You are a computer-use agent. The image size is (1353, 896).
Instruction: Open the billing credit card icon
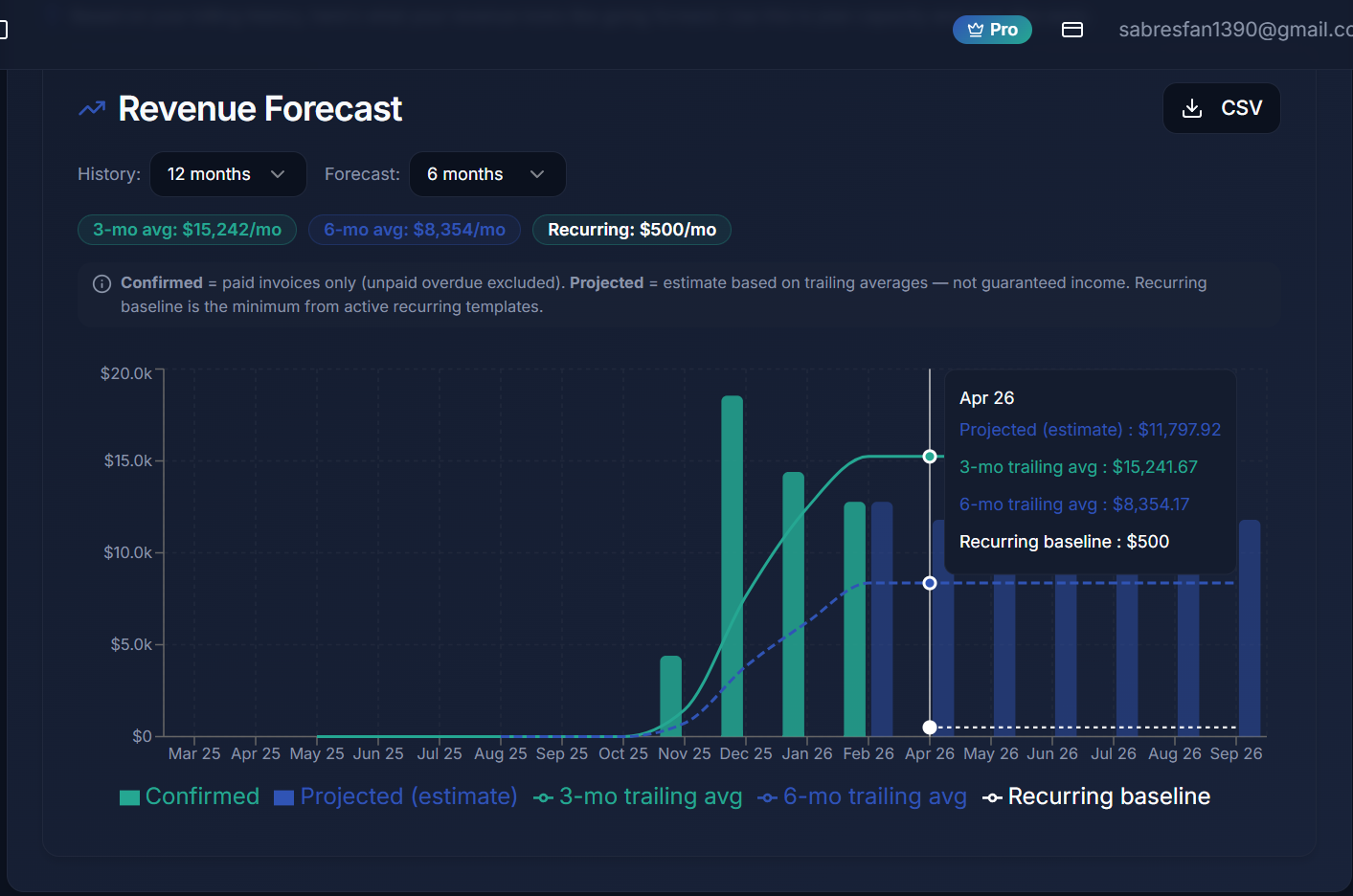[x=1072, y=30]
